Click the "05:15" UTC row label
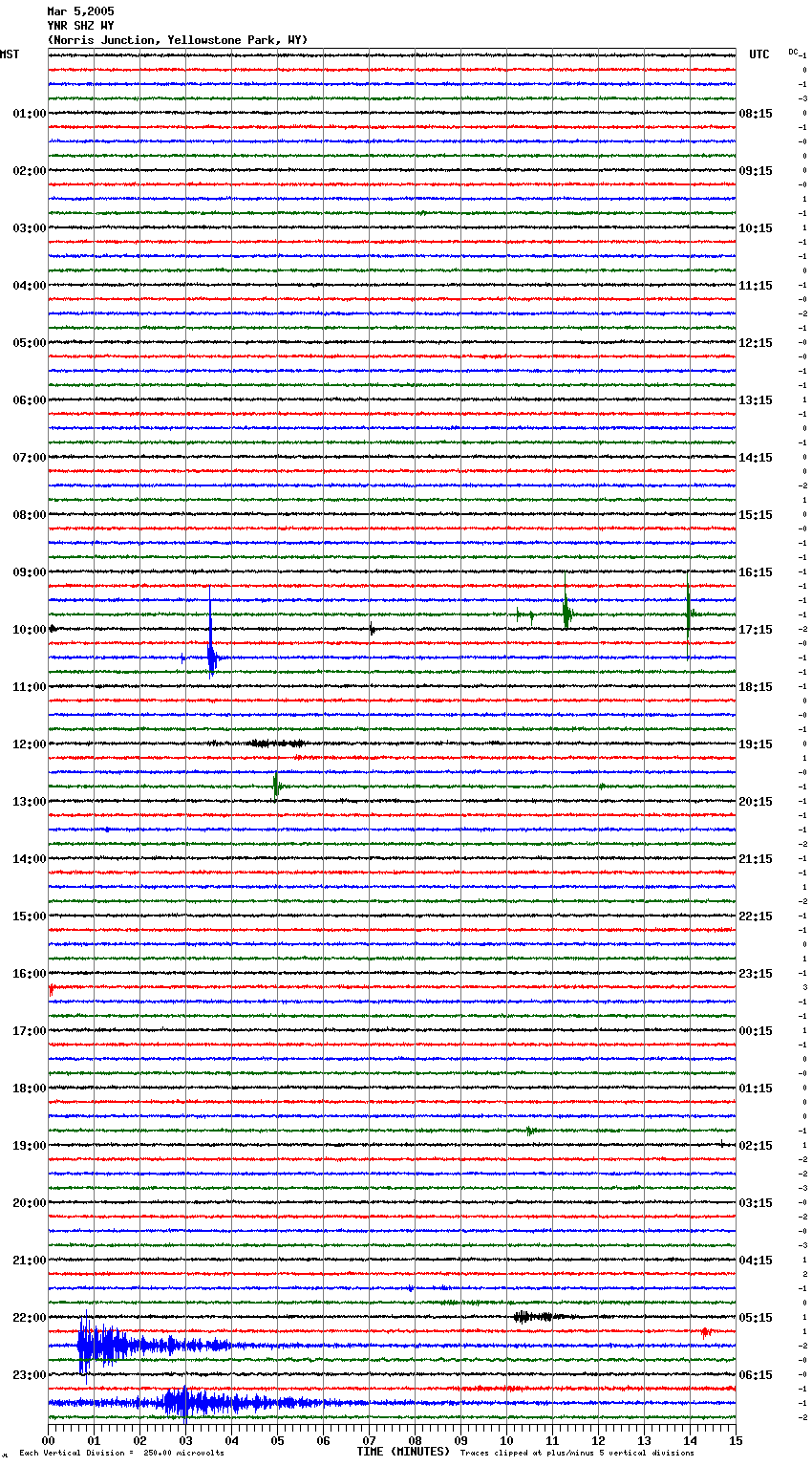This screenshot has height=1466, width=812. 756,1318
